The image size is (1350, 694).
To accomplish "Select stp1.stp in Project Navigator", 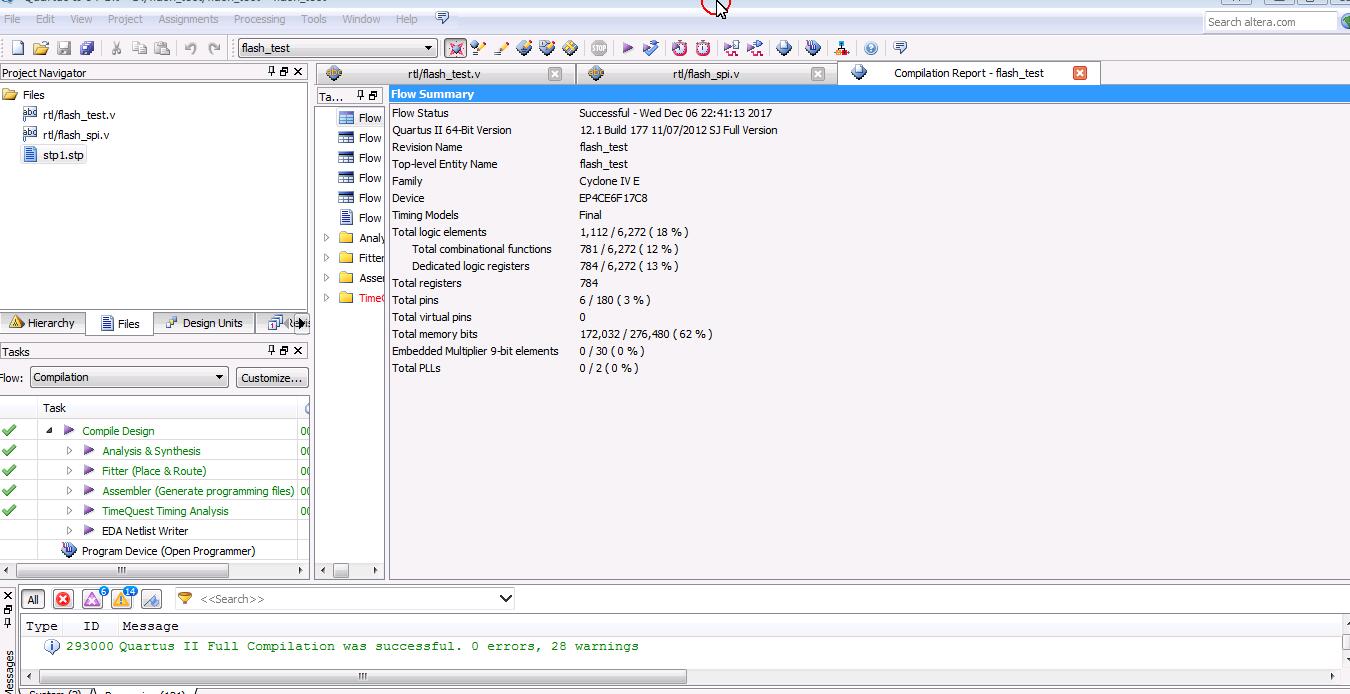I will (x=63, y=155).
